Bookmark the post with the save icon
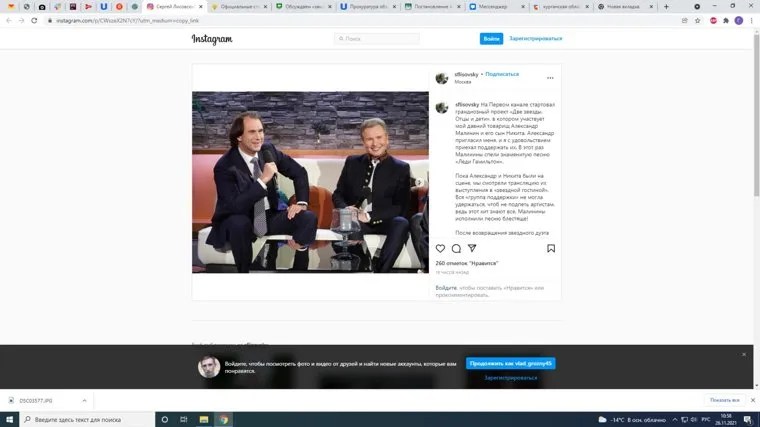This screenshot has width=760, height=427. [x=551, y=248]
